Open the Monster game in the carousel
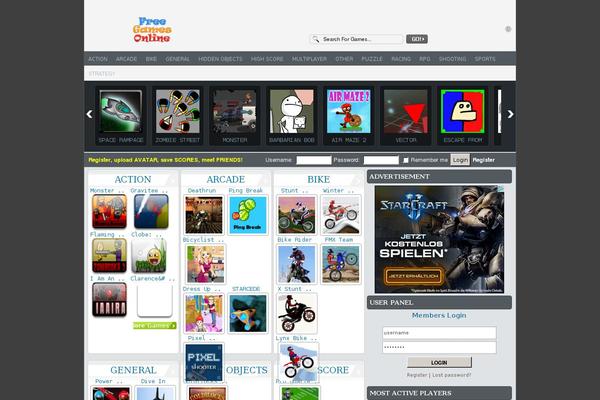Image resolution: width=600 pixels, height=400 pixels. pos(235,111)
